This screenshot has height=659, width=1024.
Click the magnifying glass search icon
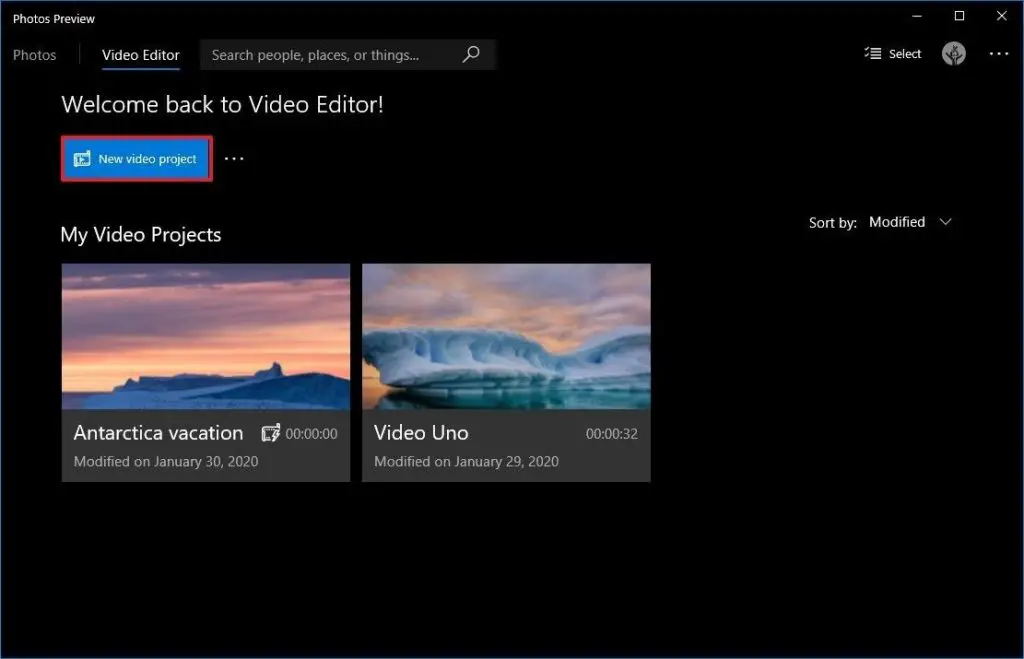click(x=471, y=55)
